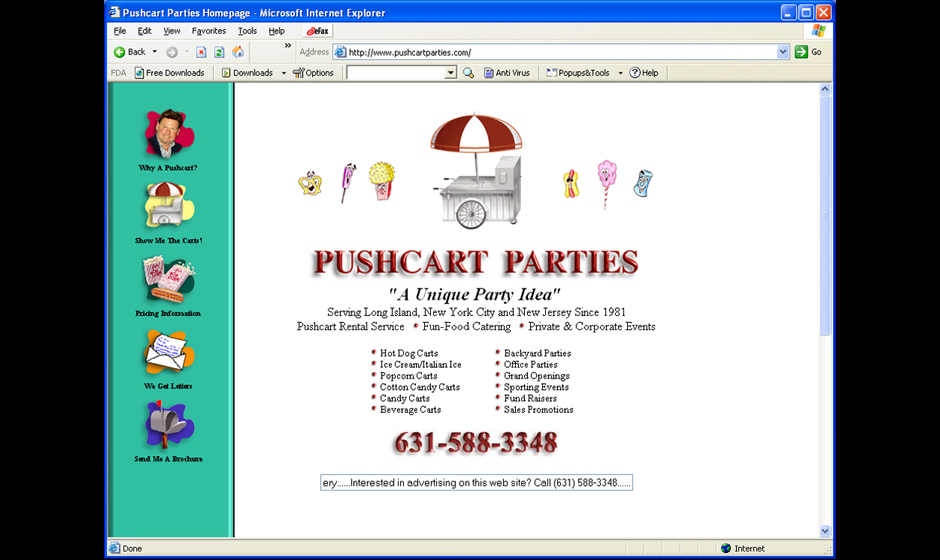Click the popcorn Pricing Information icon
This screenshot has height=560, width=940.
(x=168, y=280)
